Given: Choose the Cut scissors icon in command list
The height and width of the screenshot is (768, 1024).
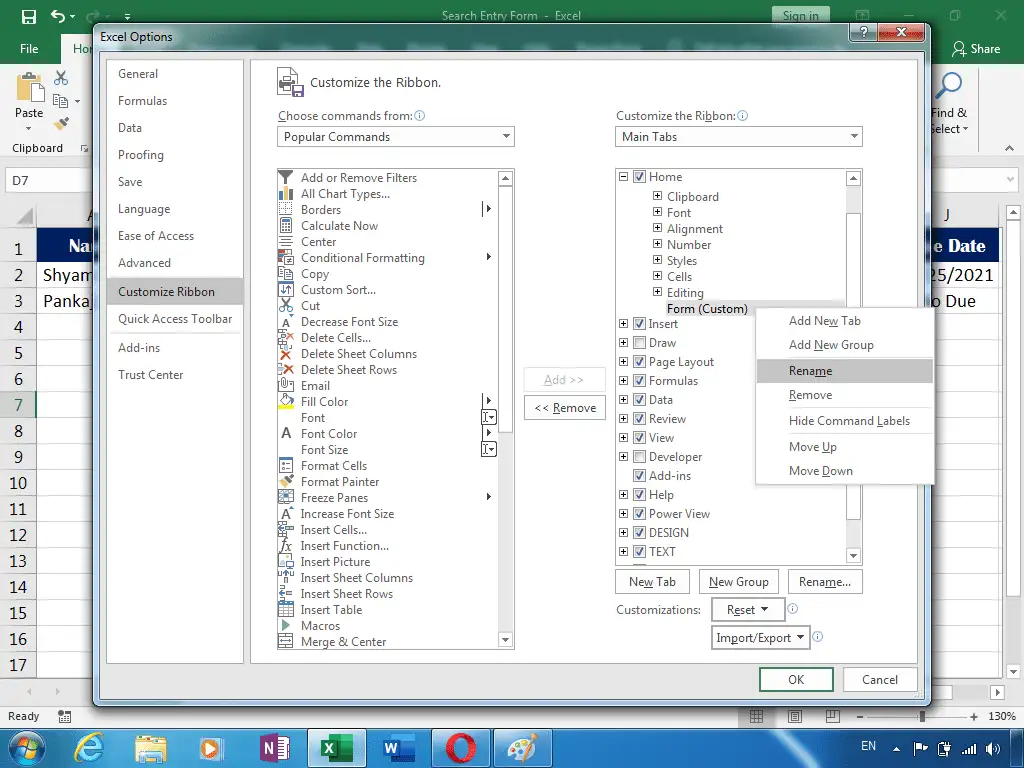Looking at the screenshot, I should tap(285, 306).
